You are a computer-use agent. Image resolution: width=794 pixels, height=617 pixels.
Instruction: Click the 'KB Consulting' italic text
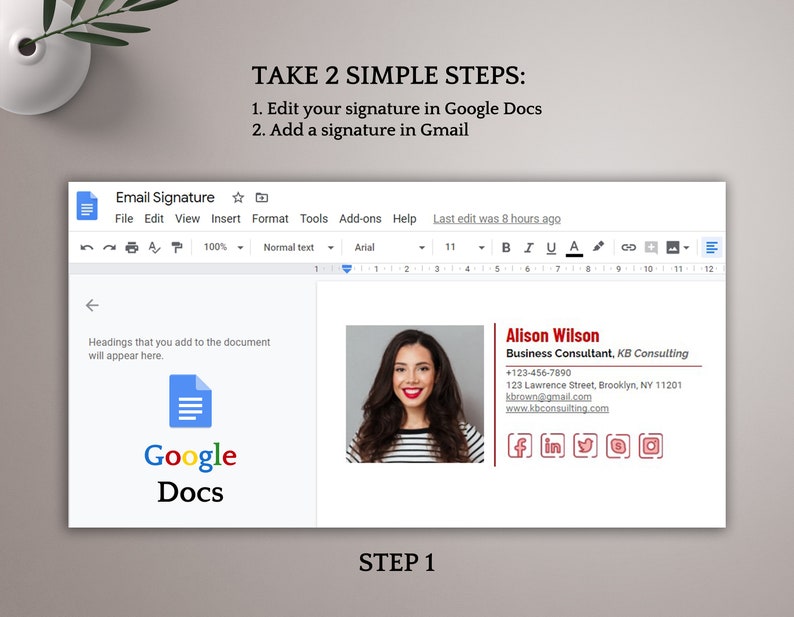coord(653,353)
